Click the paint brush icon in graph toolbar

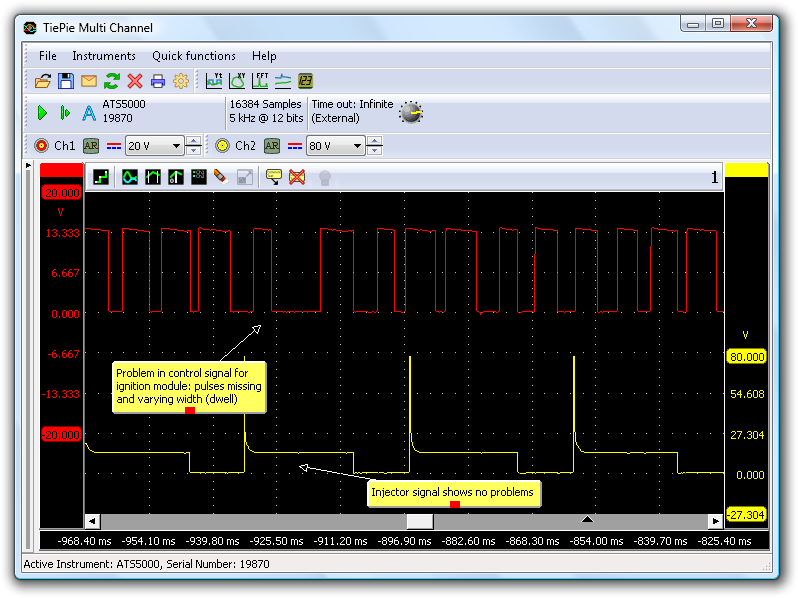(221, 177)
